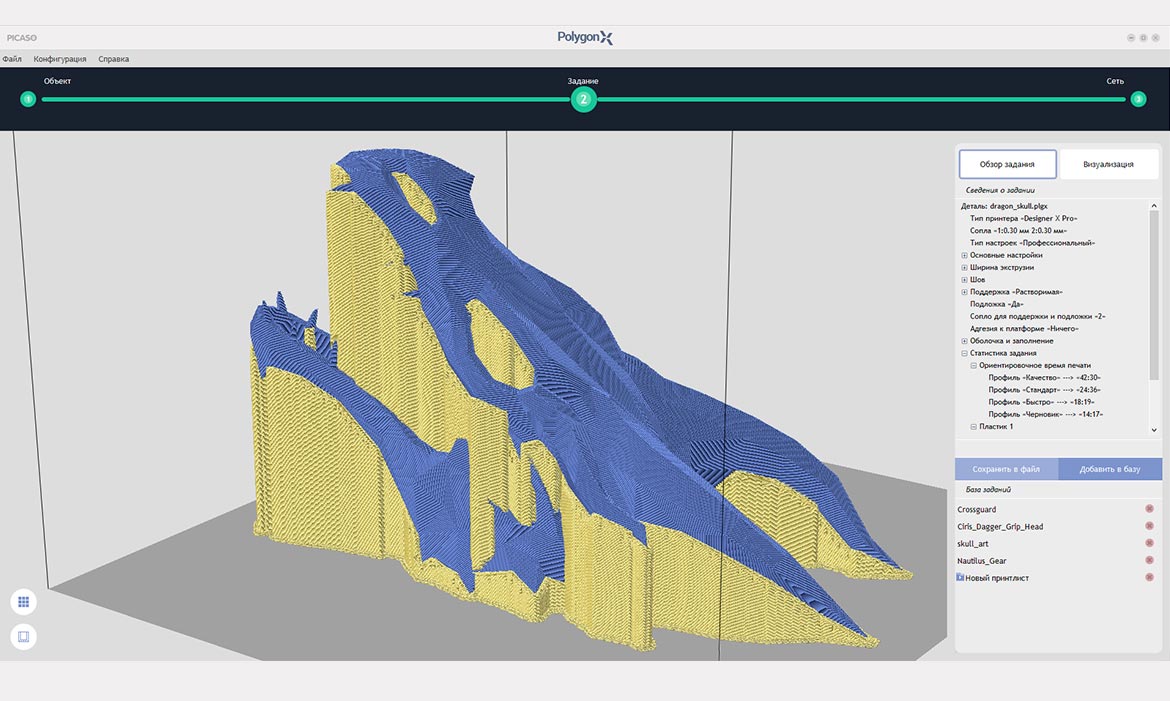Expand the Ширина экструзии node
This screenshot has width=1170, height=701.
[x=964, y=267]
